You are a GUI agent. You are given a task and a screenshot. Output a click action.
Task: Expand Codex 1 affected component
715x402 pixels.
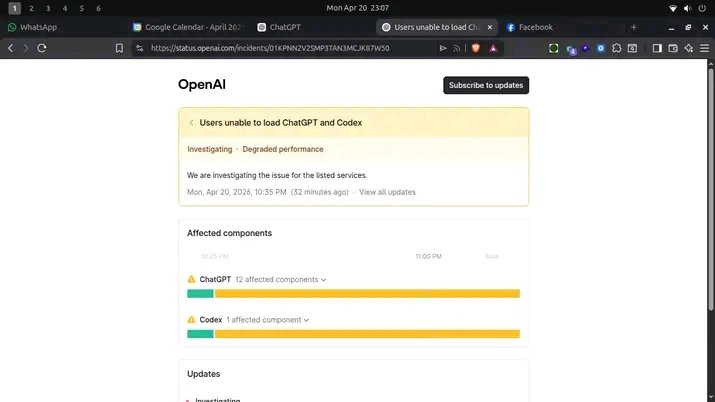[268, 320]
